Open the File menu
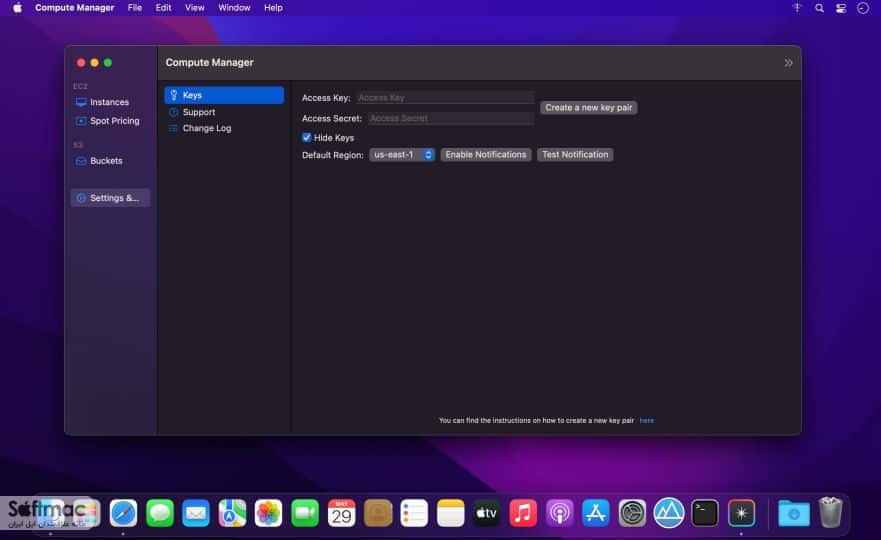This screenshot has height=540, width=881. (x=134, y=8)
